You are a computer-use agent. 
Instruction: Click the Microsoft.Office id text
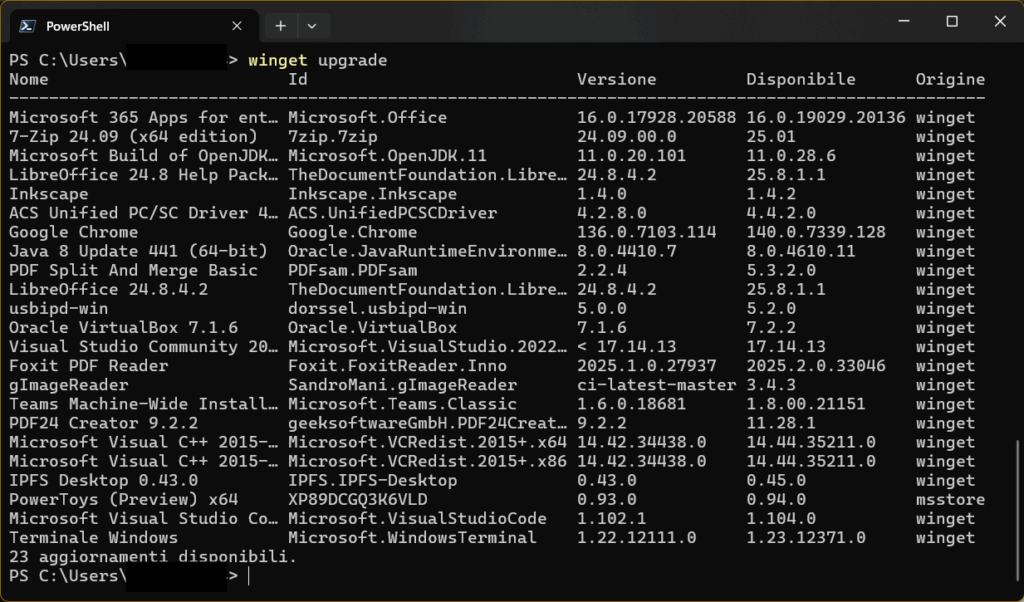point(368,118)
